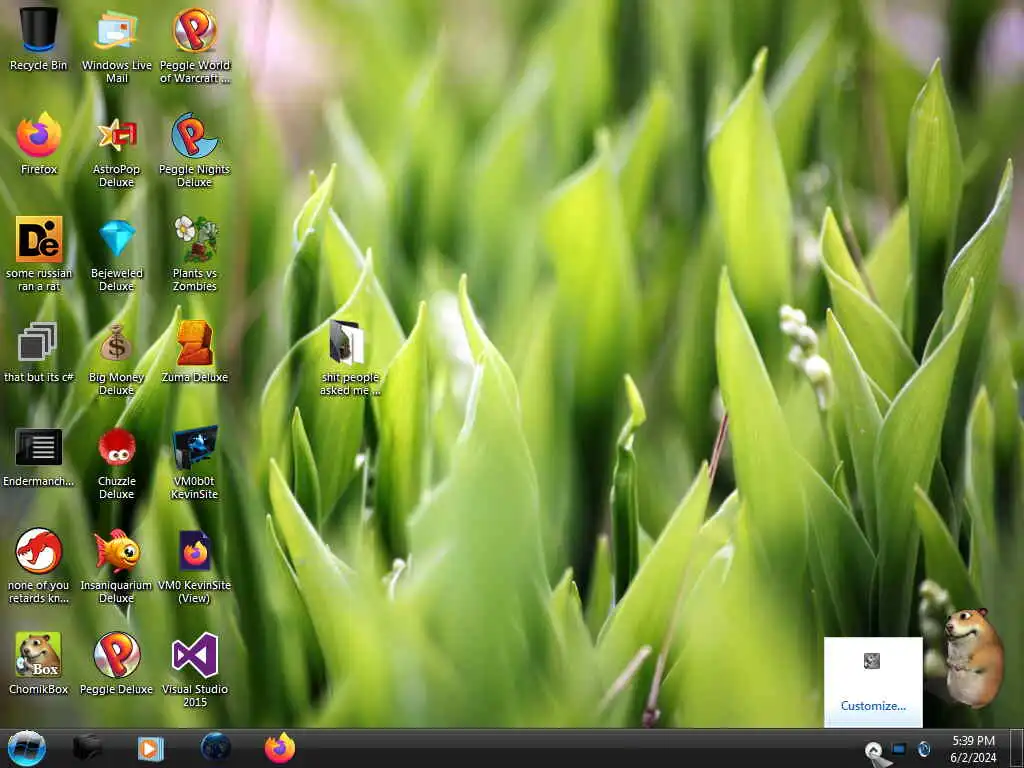Select the 'that but its c#' icon
Viewport: 1024px width, 768px height.
39,351
